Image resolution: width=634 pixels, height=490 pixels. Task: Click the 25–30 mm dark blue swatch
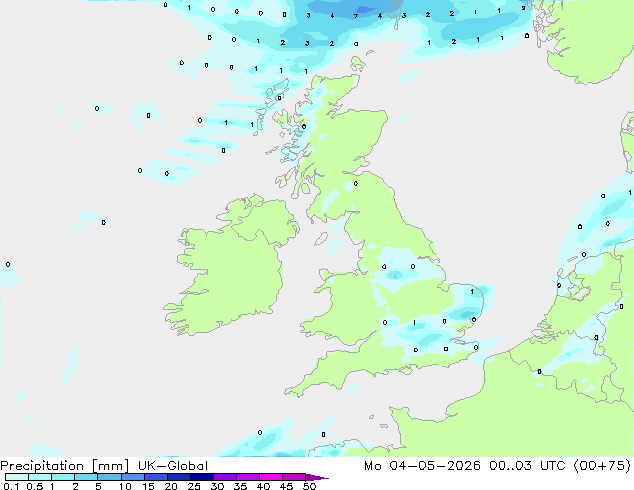(x=202, y=477)
